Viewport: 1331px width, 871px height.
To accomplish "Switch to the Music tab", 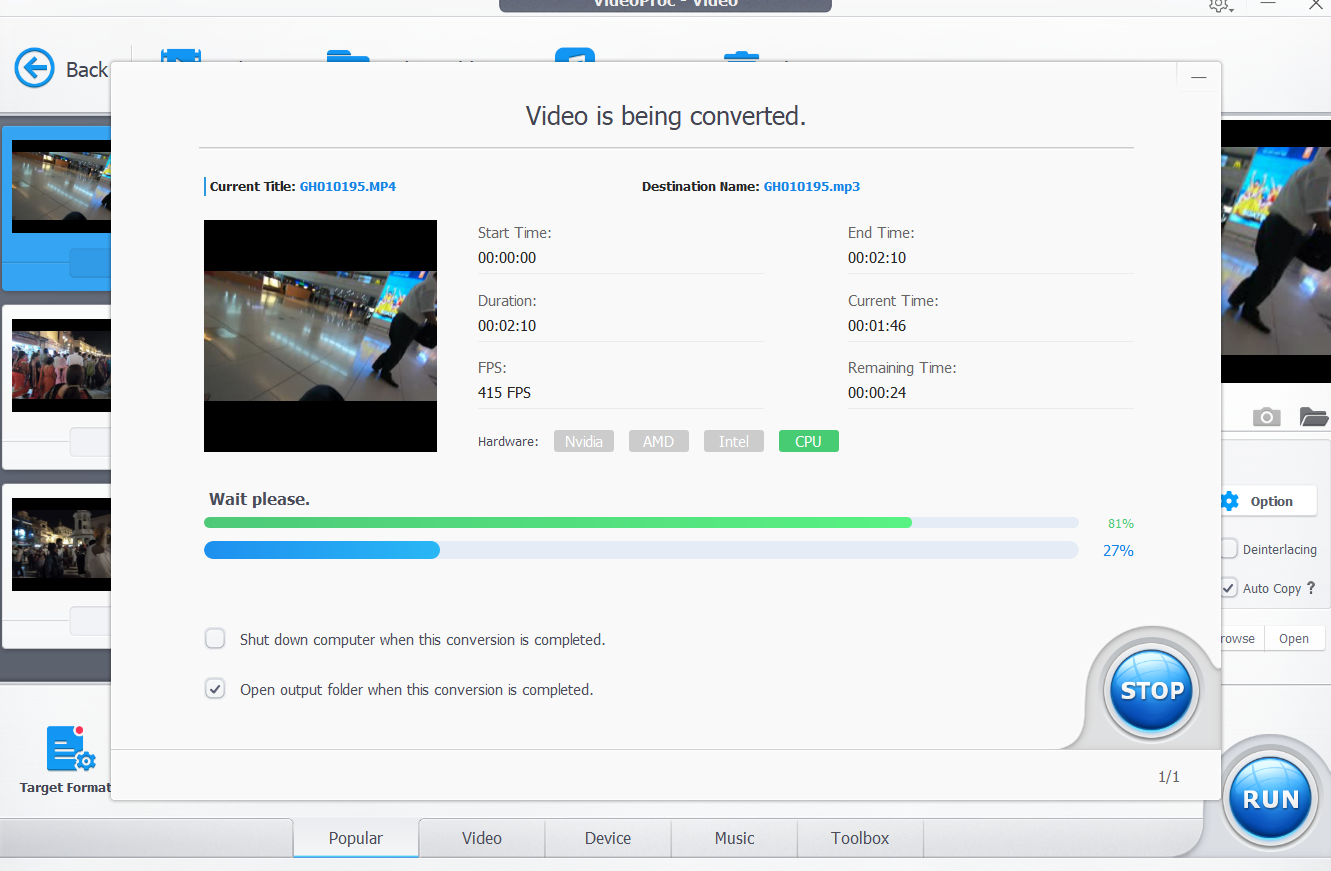I will [x=735, y=838].
